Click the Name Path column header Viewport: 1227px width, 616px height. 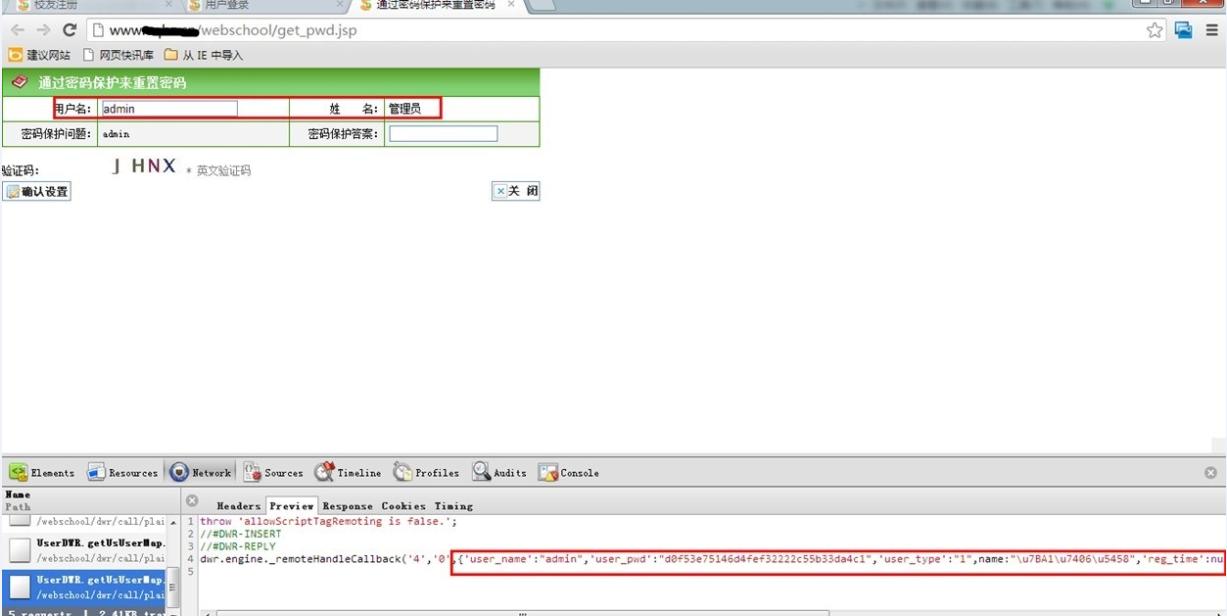pos(90,500)
